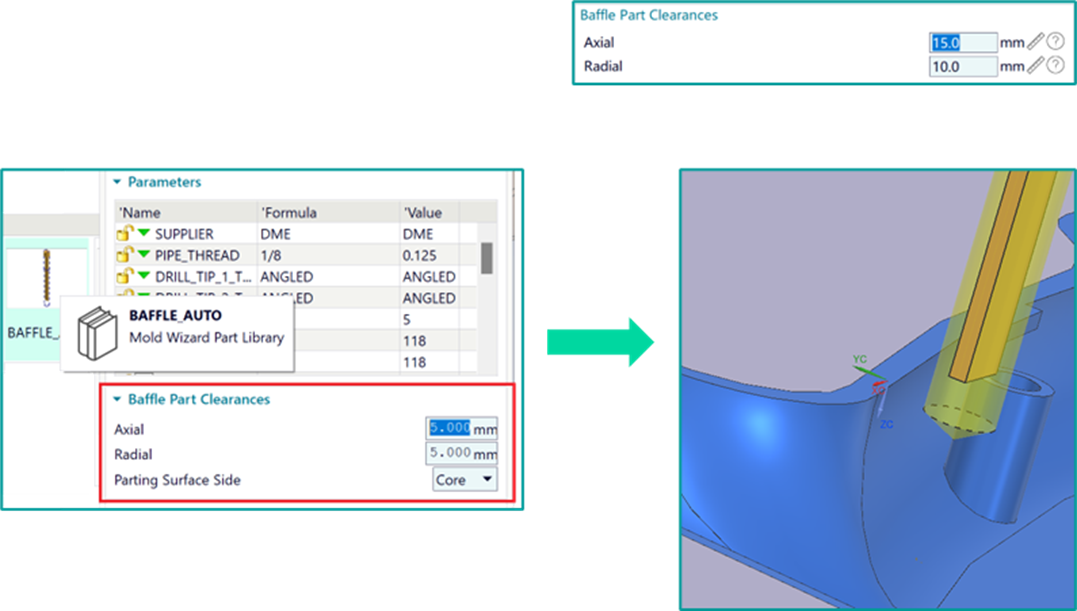Viewport: 1077px width, 611px height.
Task: Click the Axial field showing 5.000
Action: [x=449, y=429]
